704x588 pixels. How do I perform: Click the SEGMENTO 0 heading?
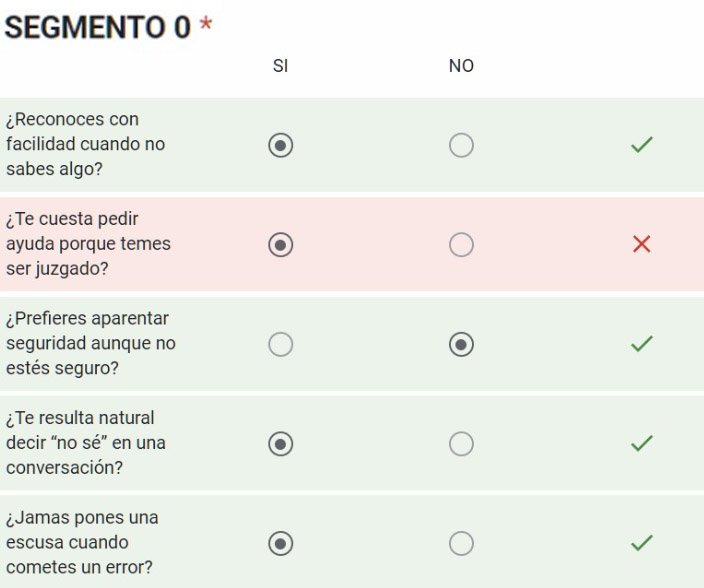tap(97, 27)
